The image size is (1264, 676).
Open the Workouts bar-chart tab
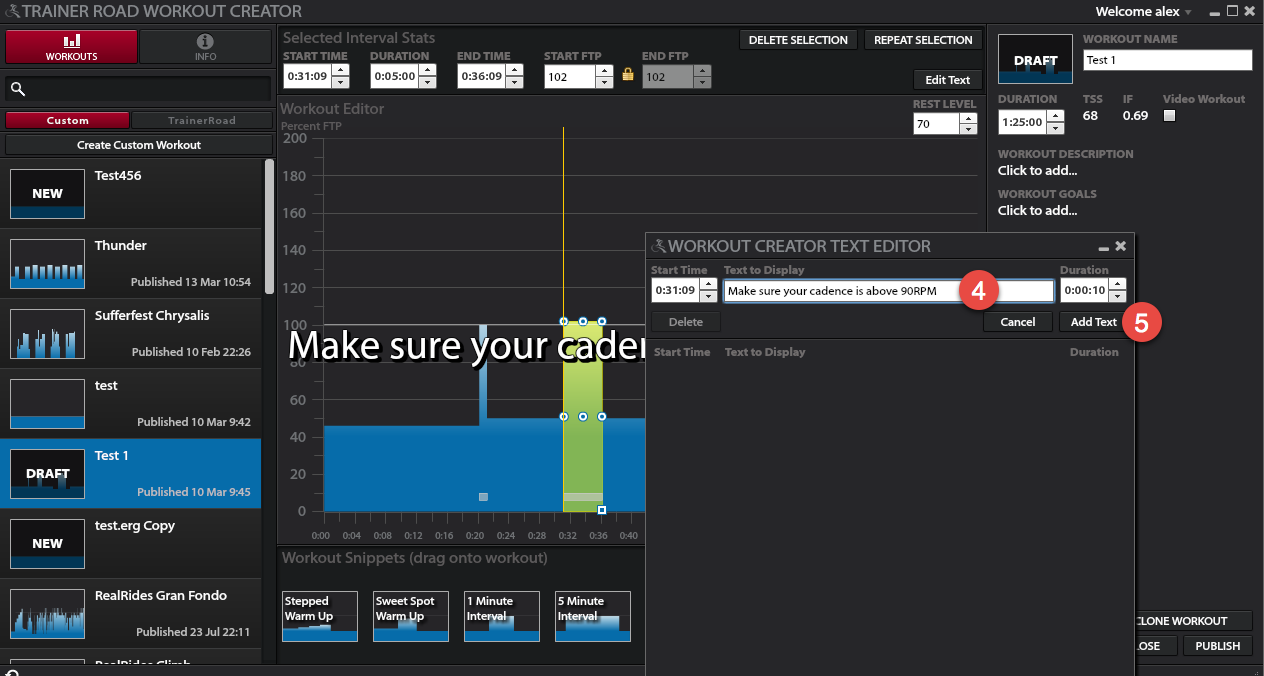71,47
